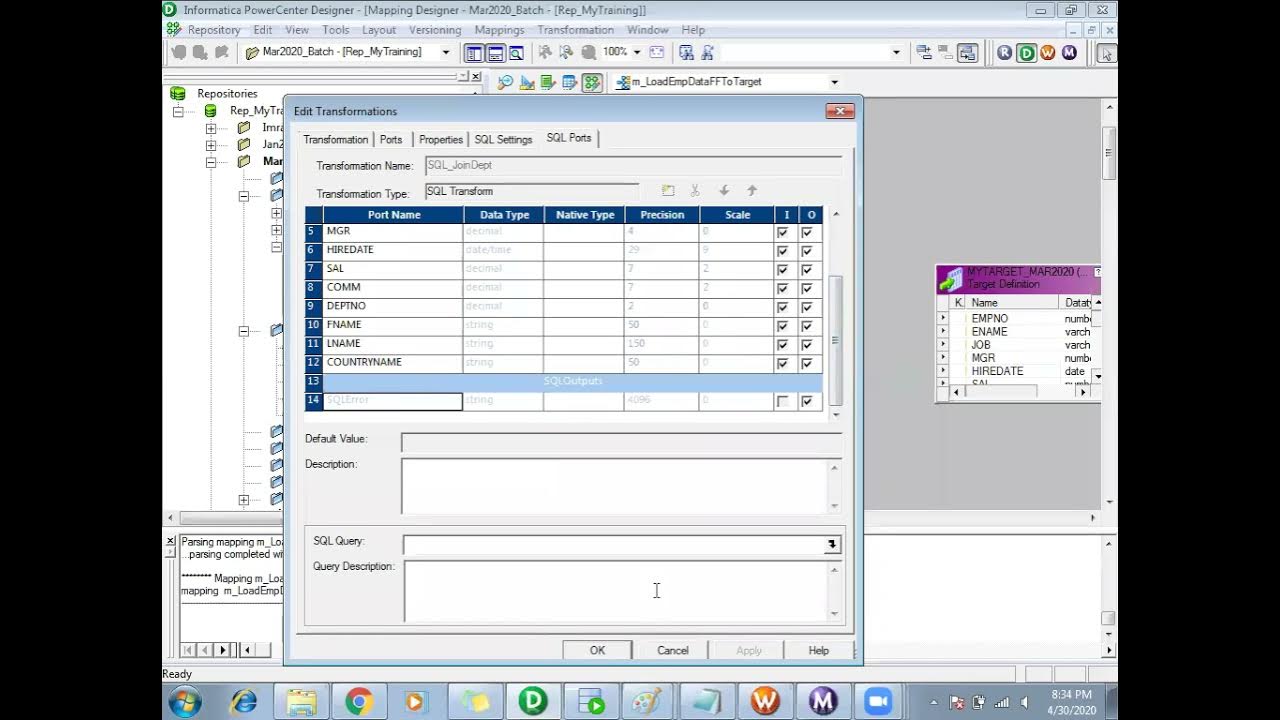Viewport: 1280px width, 720px height.
Task: Open Windows Explorer from taskbar
Action: [x=301, y=702]
